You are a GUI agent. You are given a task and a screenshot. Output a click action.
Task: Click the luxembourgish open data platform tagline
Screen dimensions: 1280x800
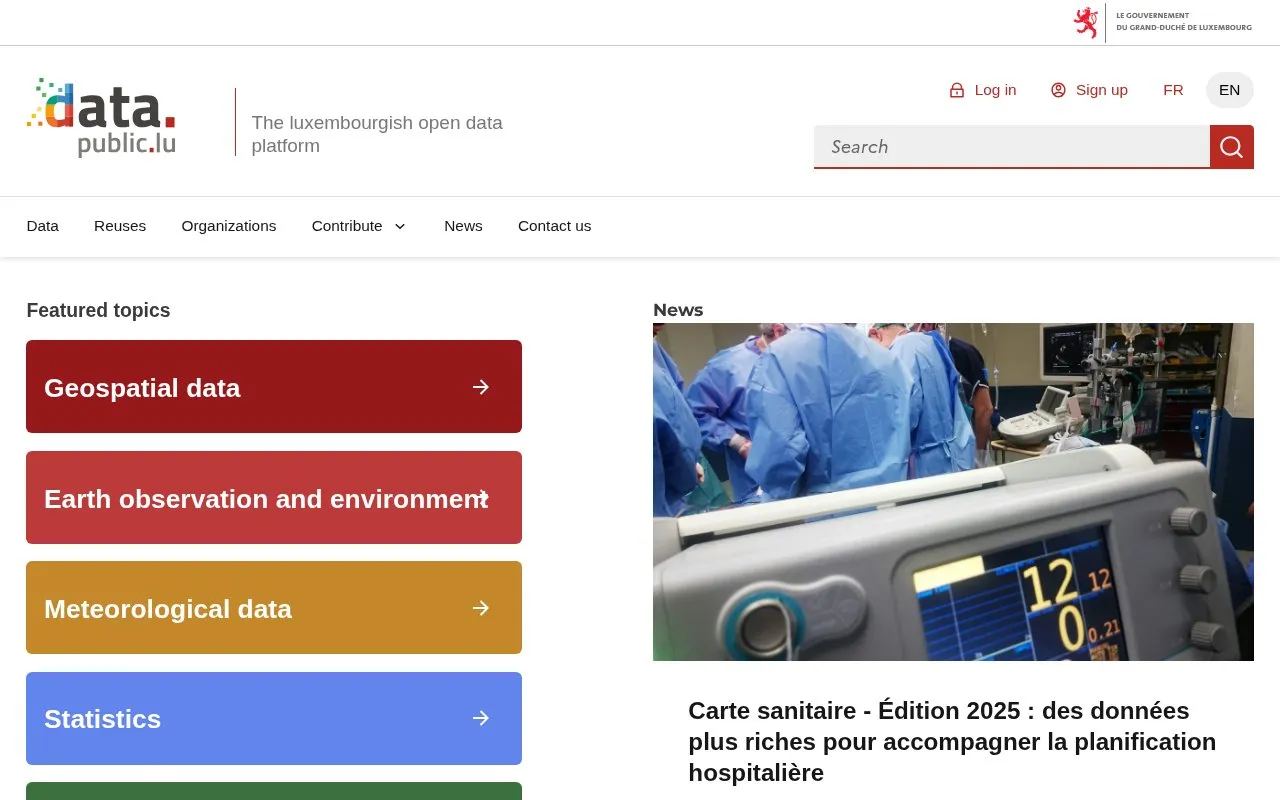coord(377,134)
